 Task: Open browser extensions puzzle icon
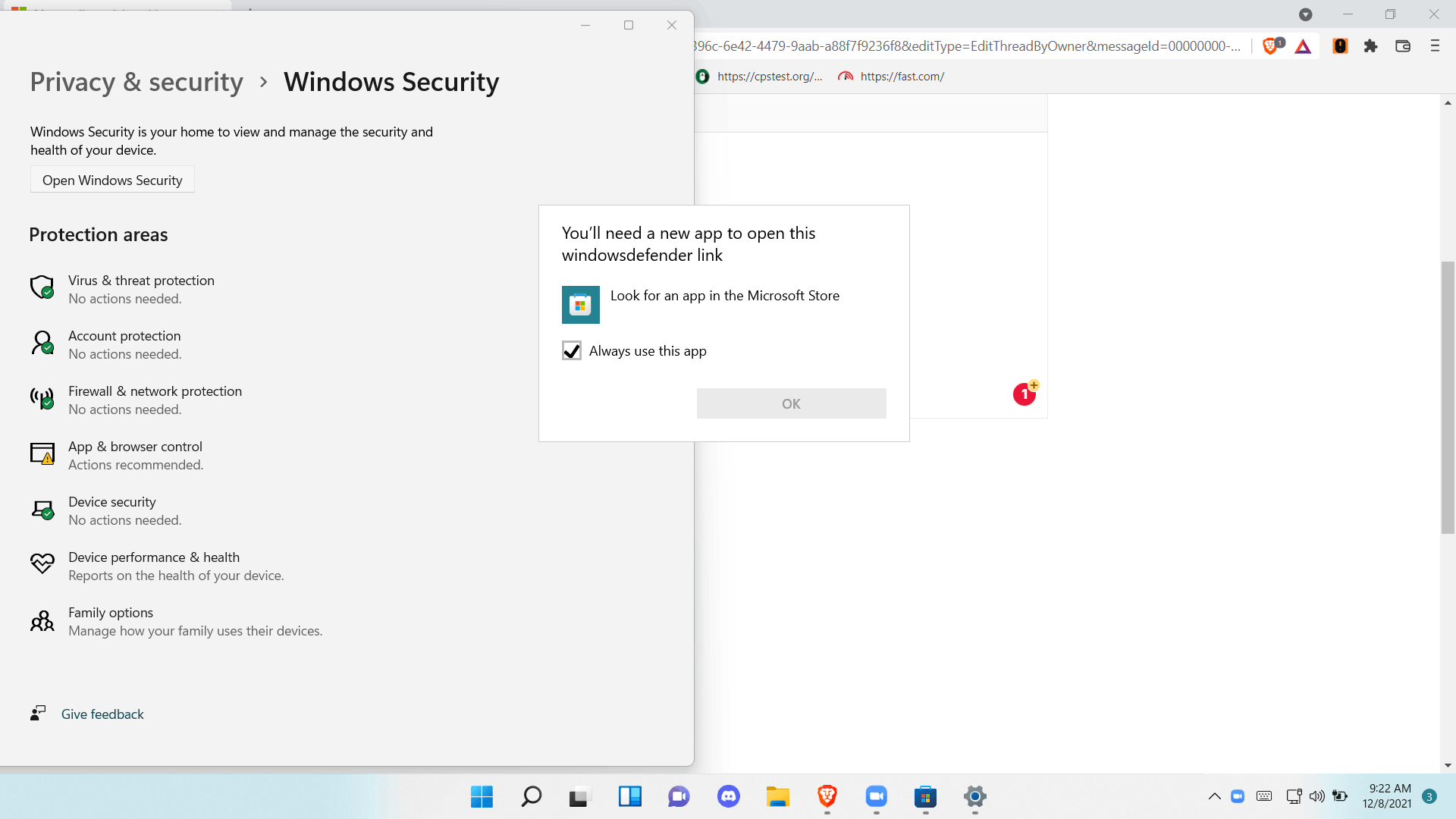1370,46
